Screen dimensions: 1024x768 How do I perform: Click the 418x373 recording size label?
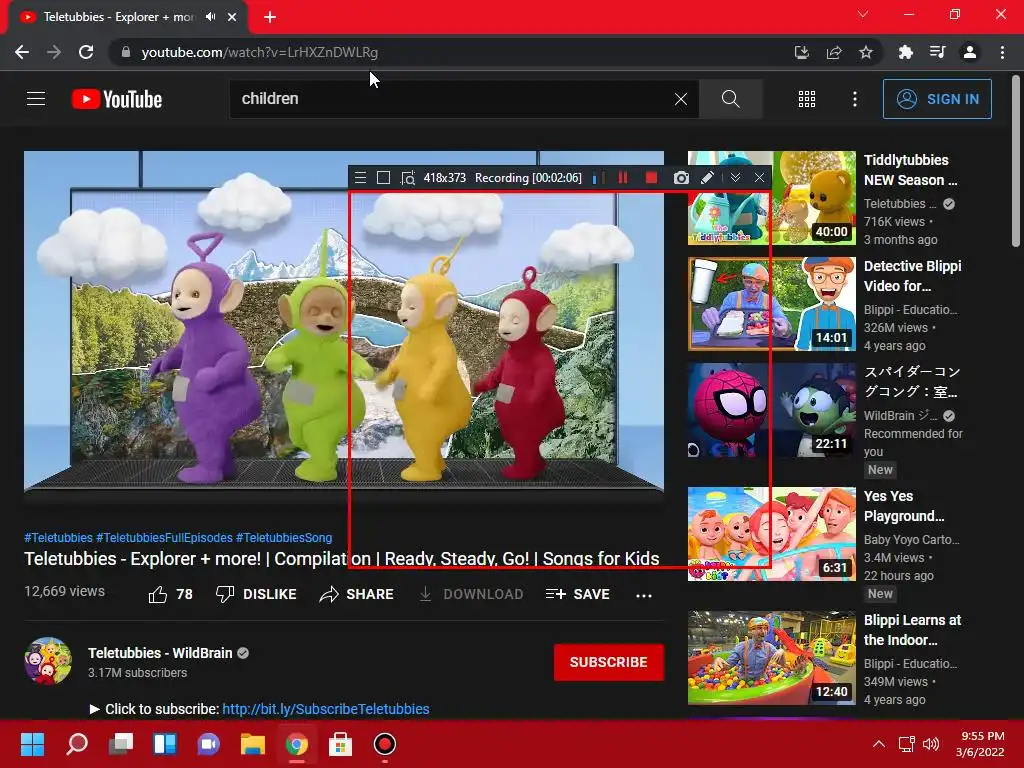(x=445, y=178)
